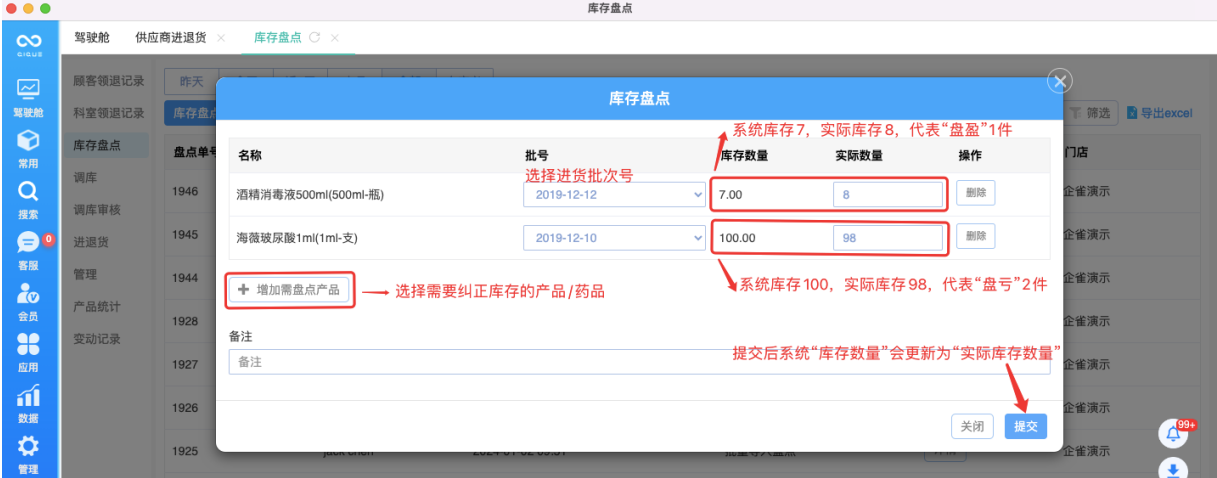The height and width of the screenshot is (478, 1217).
Task: Open the 常用 cube icon in sidebar
Action: click(x=28, y=140)
